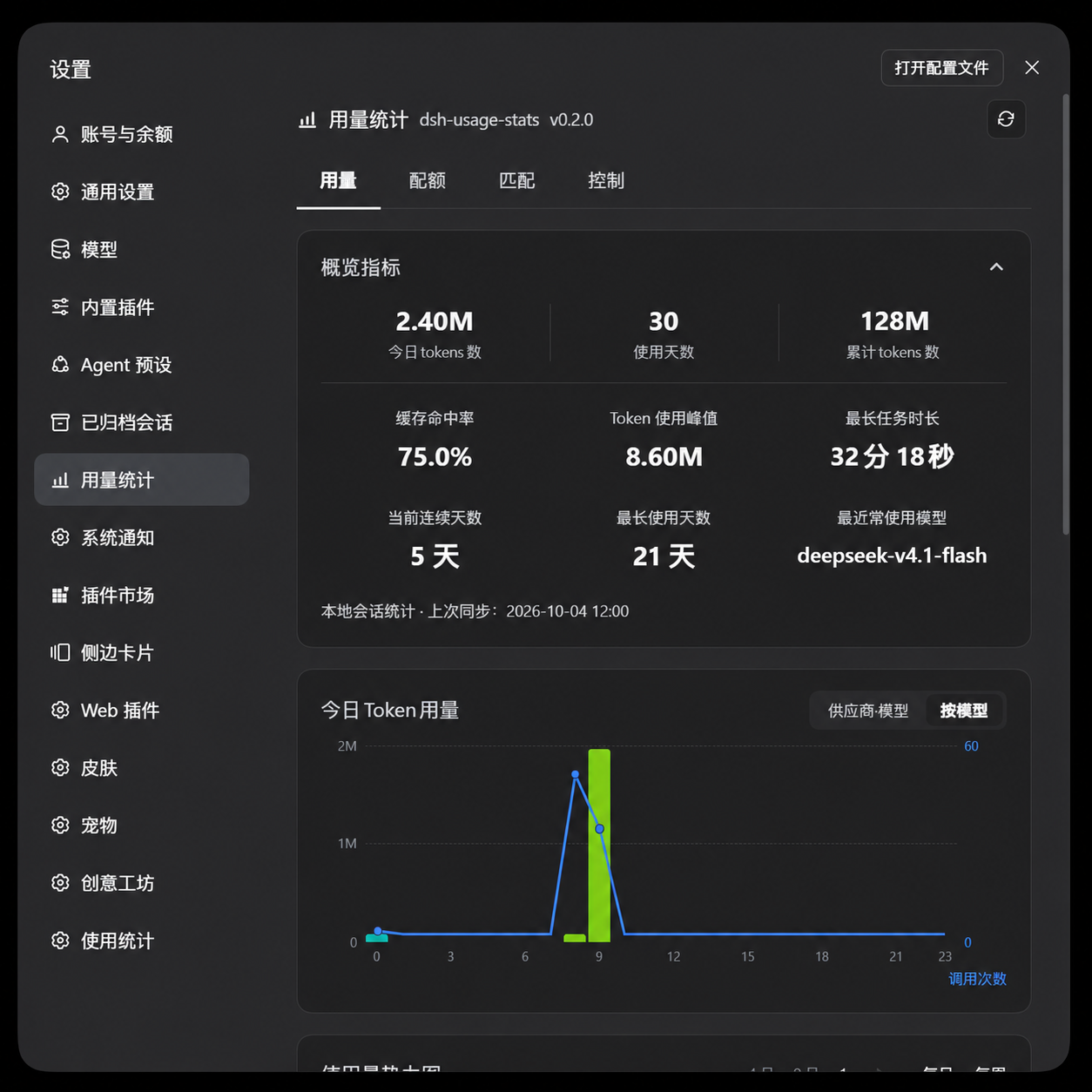Open 插件市场 page
Image resolution: width=1092 pixels, height=1092 pixels.
pos(142,595)
